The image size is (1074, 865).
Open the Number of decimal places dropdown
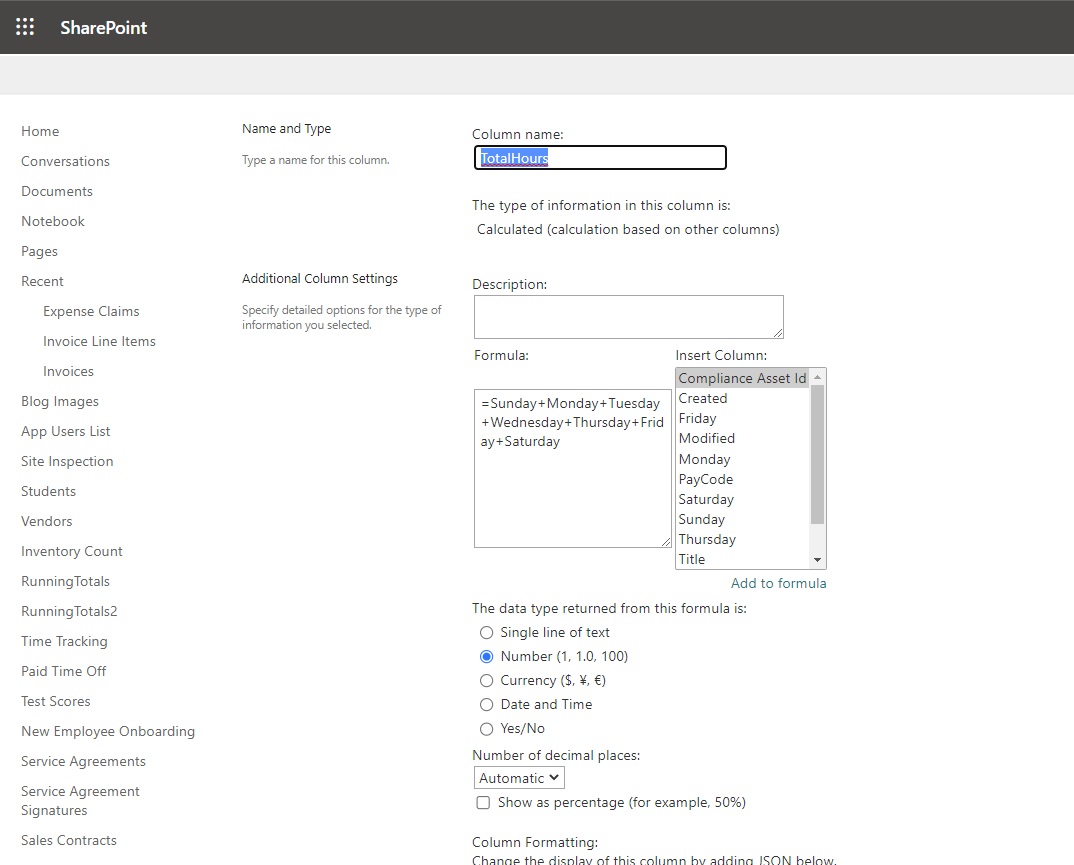(519, 778)
